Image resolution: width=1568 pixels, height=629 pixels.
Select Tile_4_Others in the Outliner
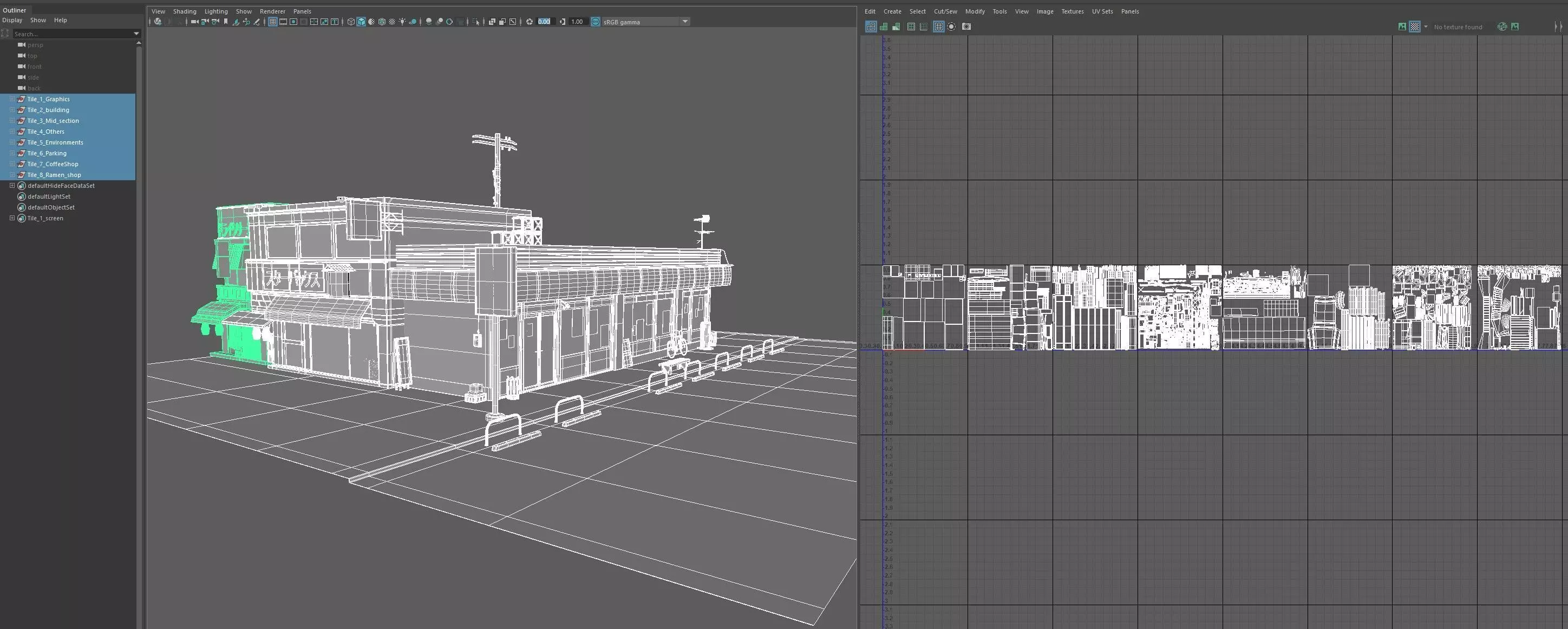pyautogui.click(x=45, y=132)
